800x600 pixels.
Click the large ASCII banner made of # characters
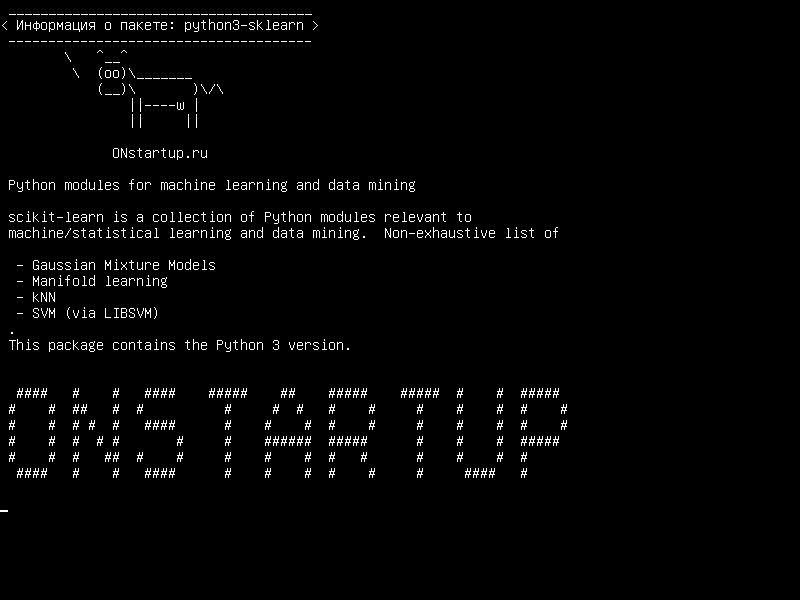pyautogui.click(x=288, y=433)
